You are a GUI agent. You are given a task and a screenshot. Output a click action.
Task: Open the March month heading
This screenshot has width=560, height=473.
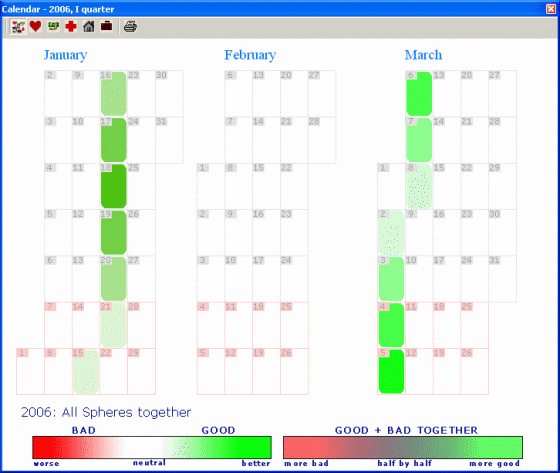(423, 55)
